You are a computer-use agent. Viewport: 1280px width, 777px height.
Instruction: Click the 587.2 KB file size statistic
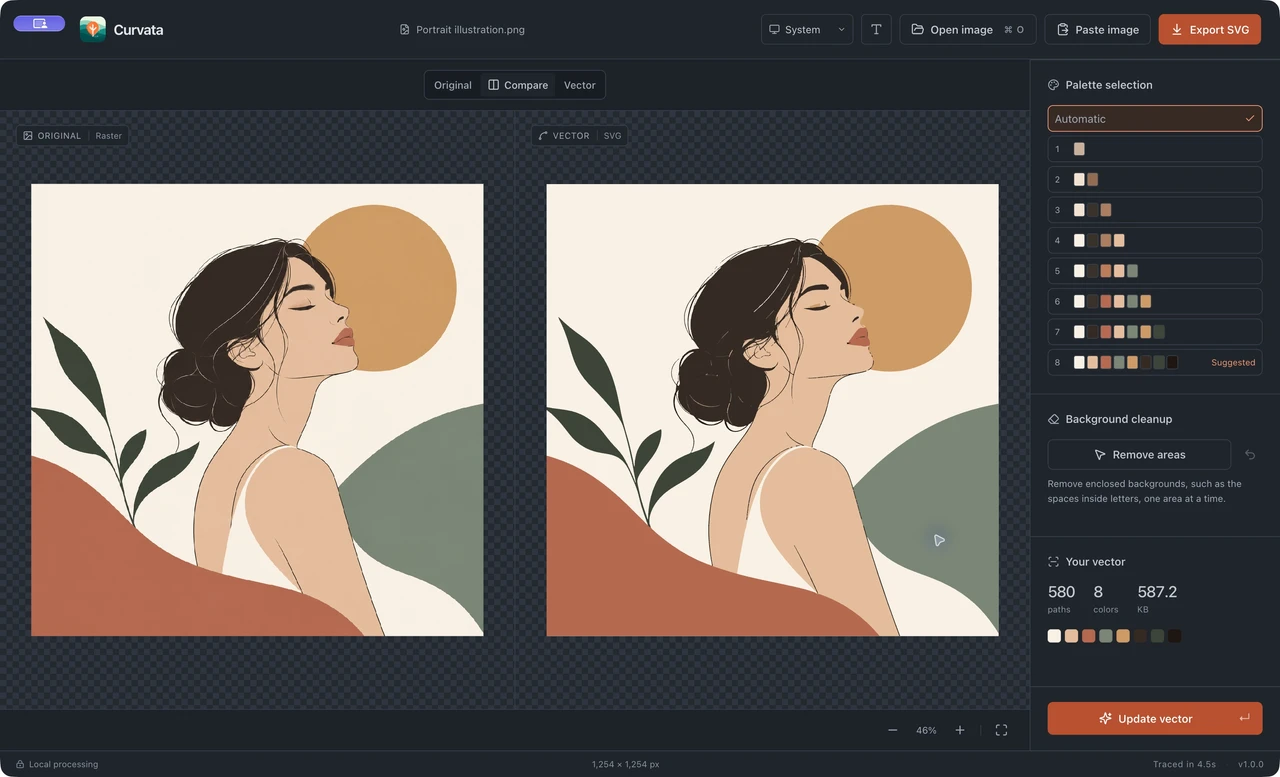[x=1157, y=599]
